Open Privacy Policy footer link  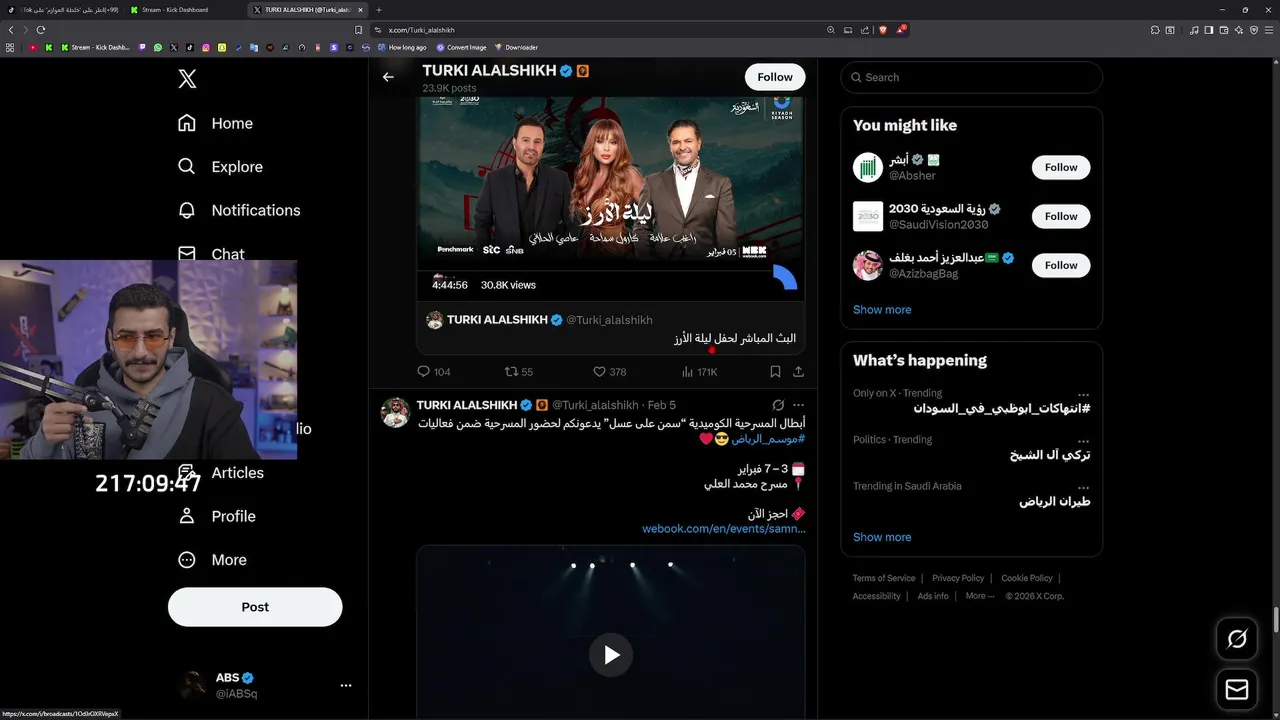(958, 578)
